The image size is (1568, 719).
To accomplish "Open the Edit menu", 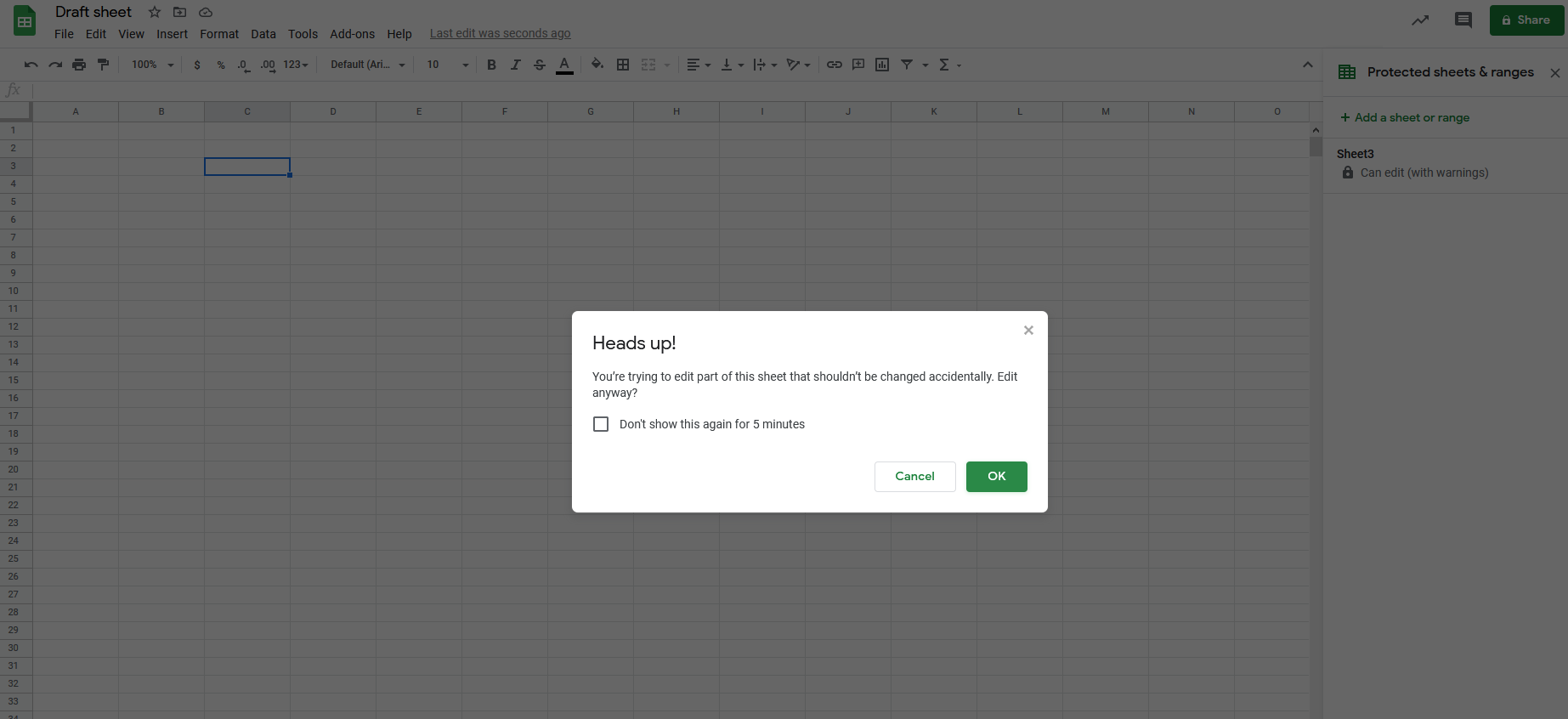I will coord(96,34).
